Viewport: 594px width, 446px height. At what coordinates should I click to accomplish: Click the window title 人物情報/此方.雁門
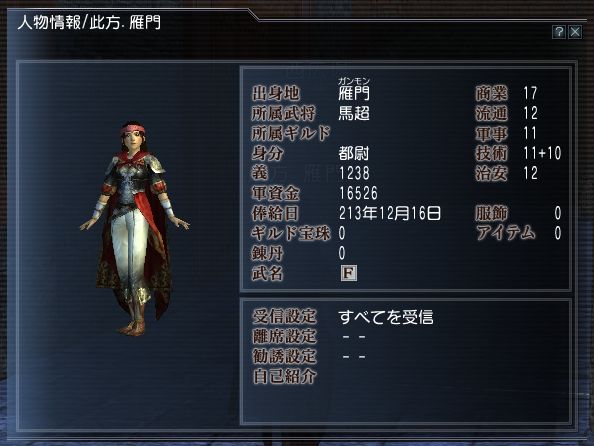tap(89, 23)
